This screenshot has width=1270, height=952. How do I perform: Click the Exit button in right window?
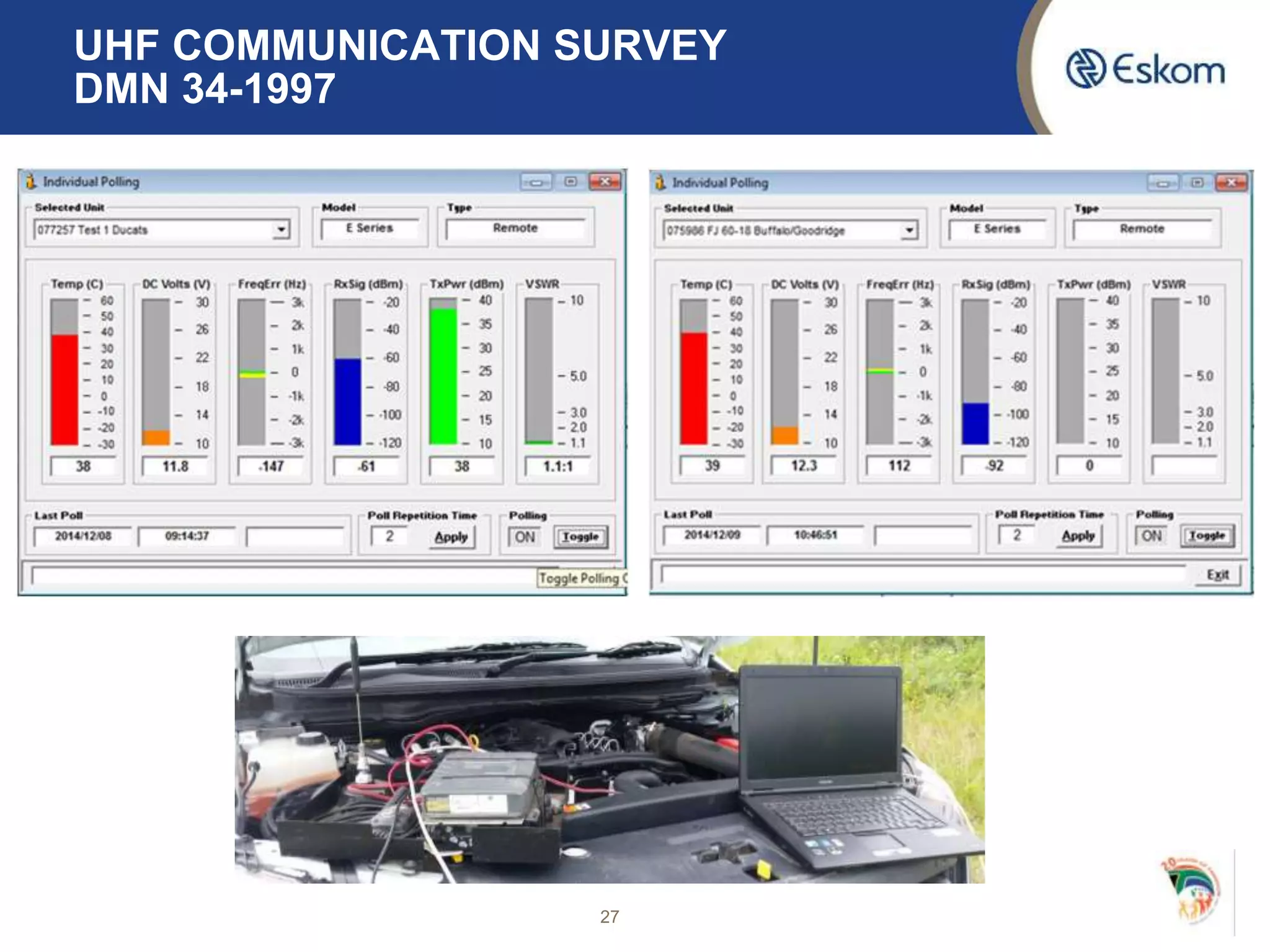tap(1217, 575)
